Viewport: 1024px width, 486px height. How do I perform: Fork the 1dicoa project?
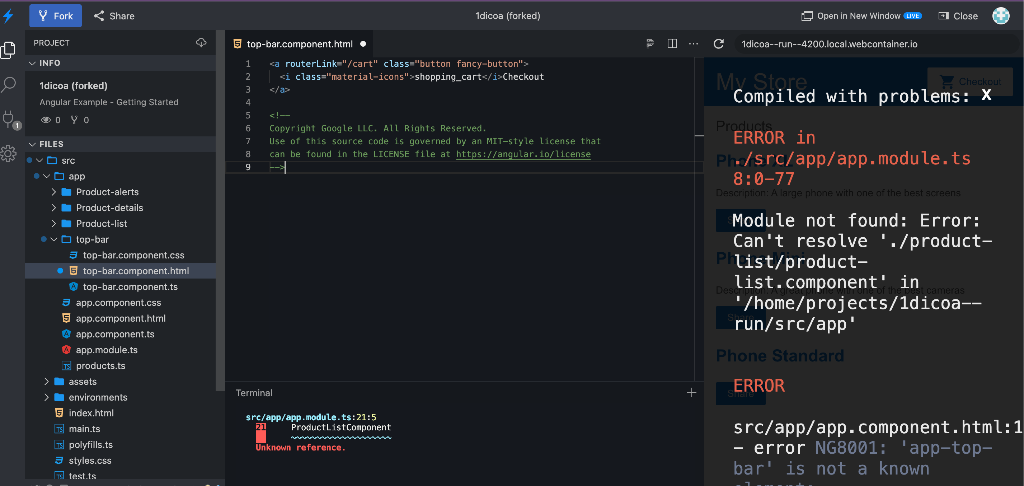[56, 16]
